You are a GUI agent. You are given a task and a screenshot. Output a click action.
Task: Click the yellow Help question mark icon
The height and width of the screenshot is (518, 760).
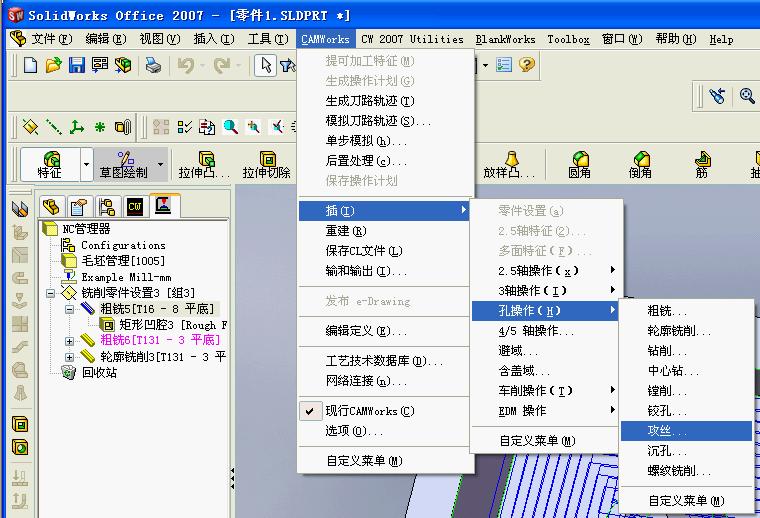coord(527,64)
